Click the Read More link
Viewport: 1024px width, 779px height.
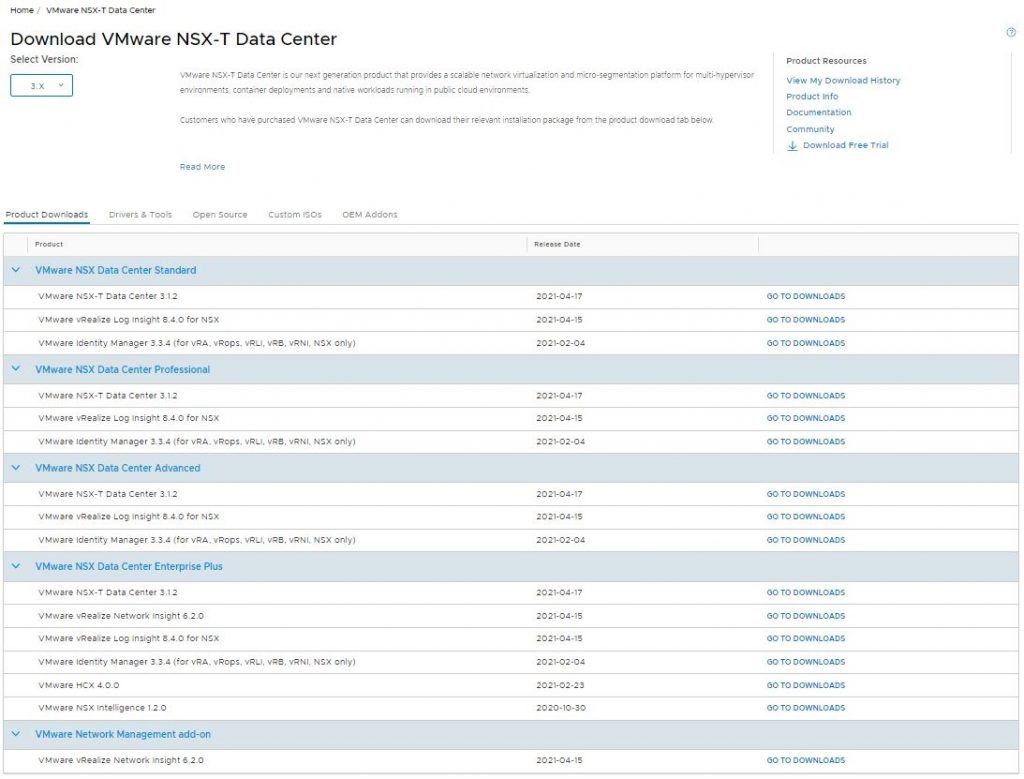click(202, 167)
